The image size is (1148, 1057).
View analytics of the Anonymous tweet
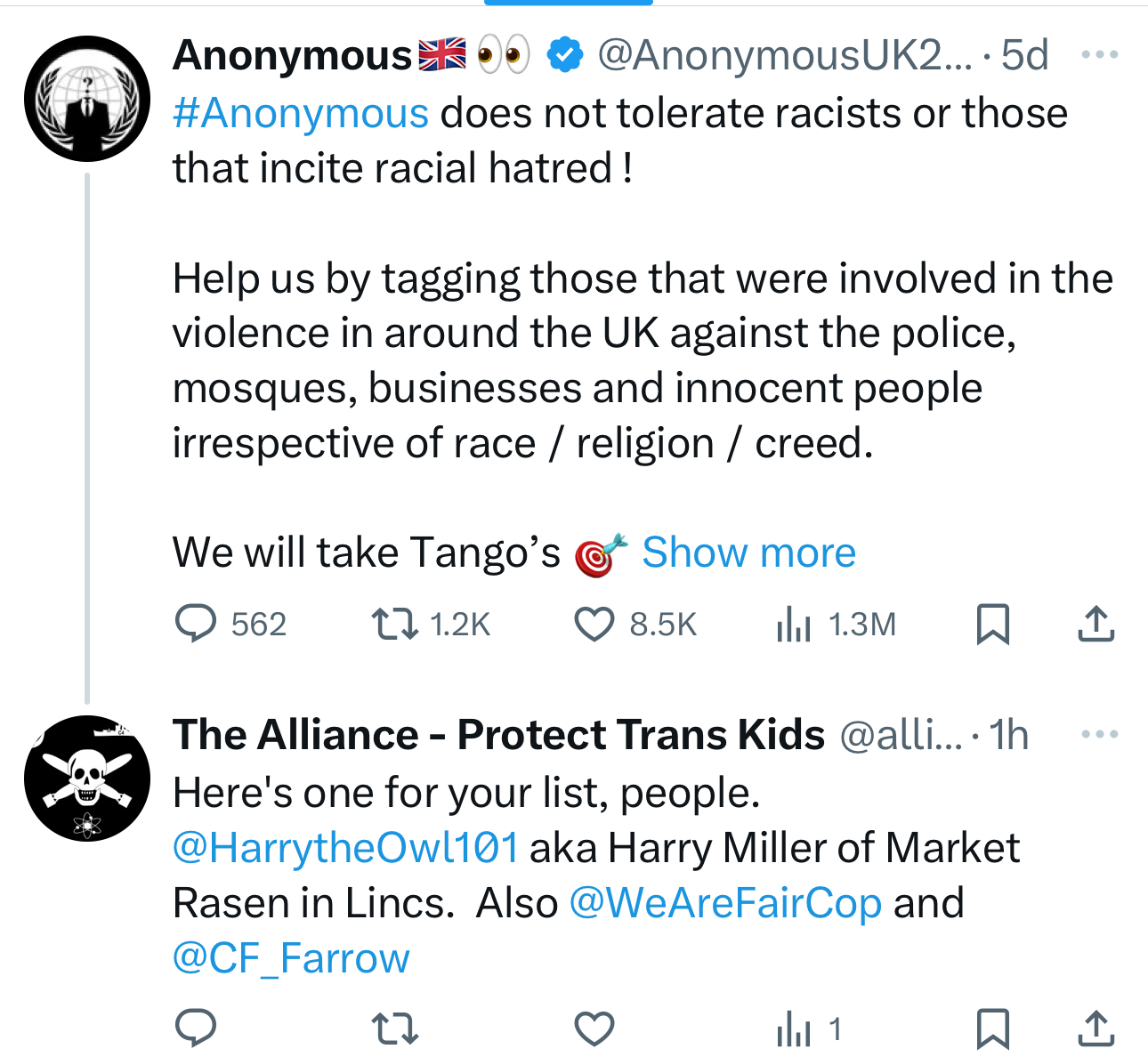[794, 624]
